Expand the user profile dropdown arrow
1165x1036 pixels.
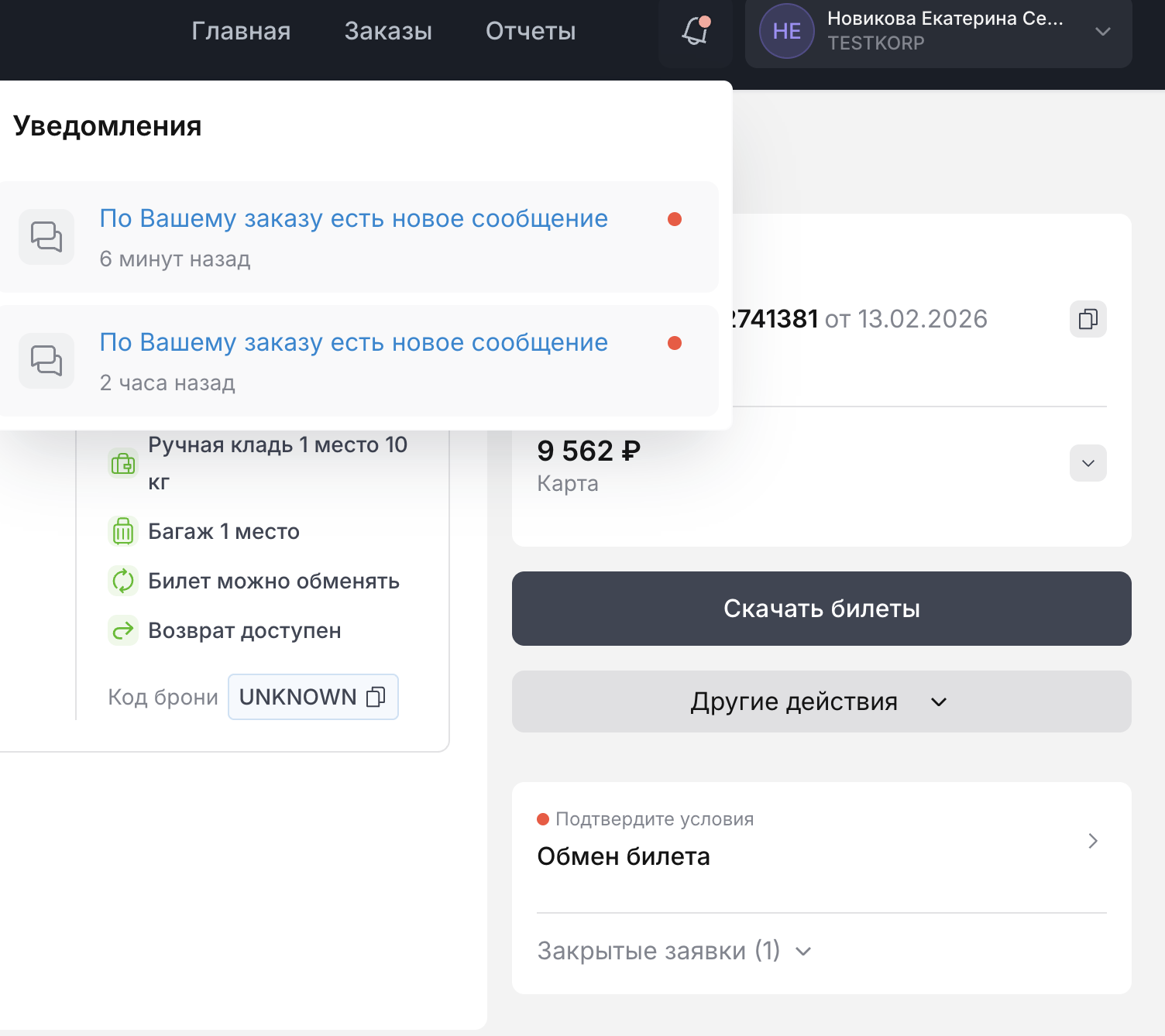(1103, 32)
